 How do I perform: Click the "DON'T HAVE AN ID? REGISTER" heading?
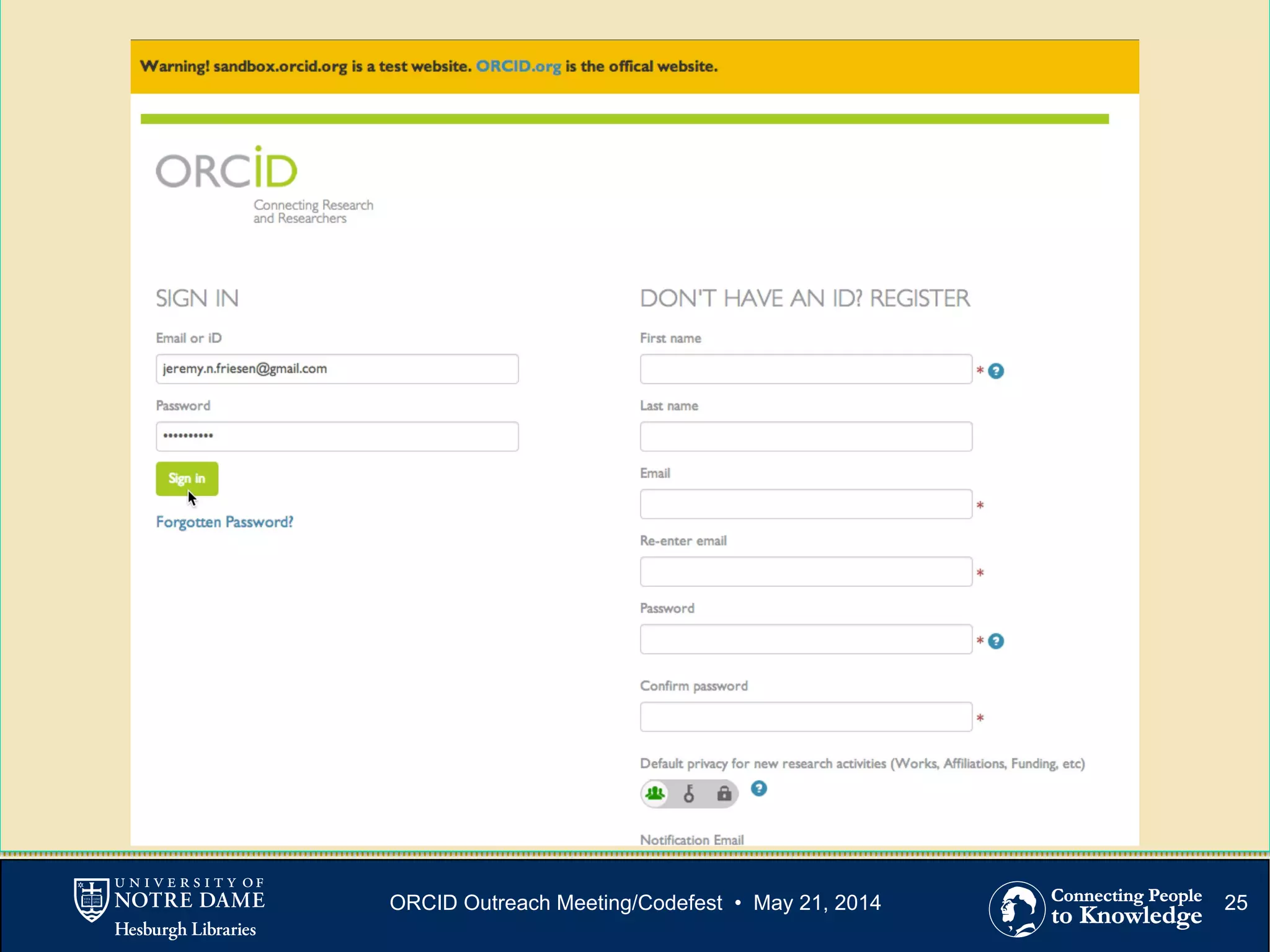coord(805,298)
